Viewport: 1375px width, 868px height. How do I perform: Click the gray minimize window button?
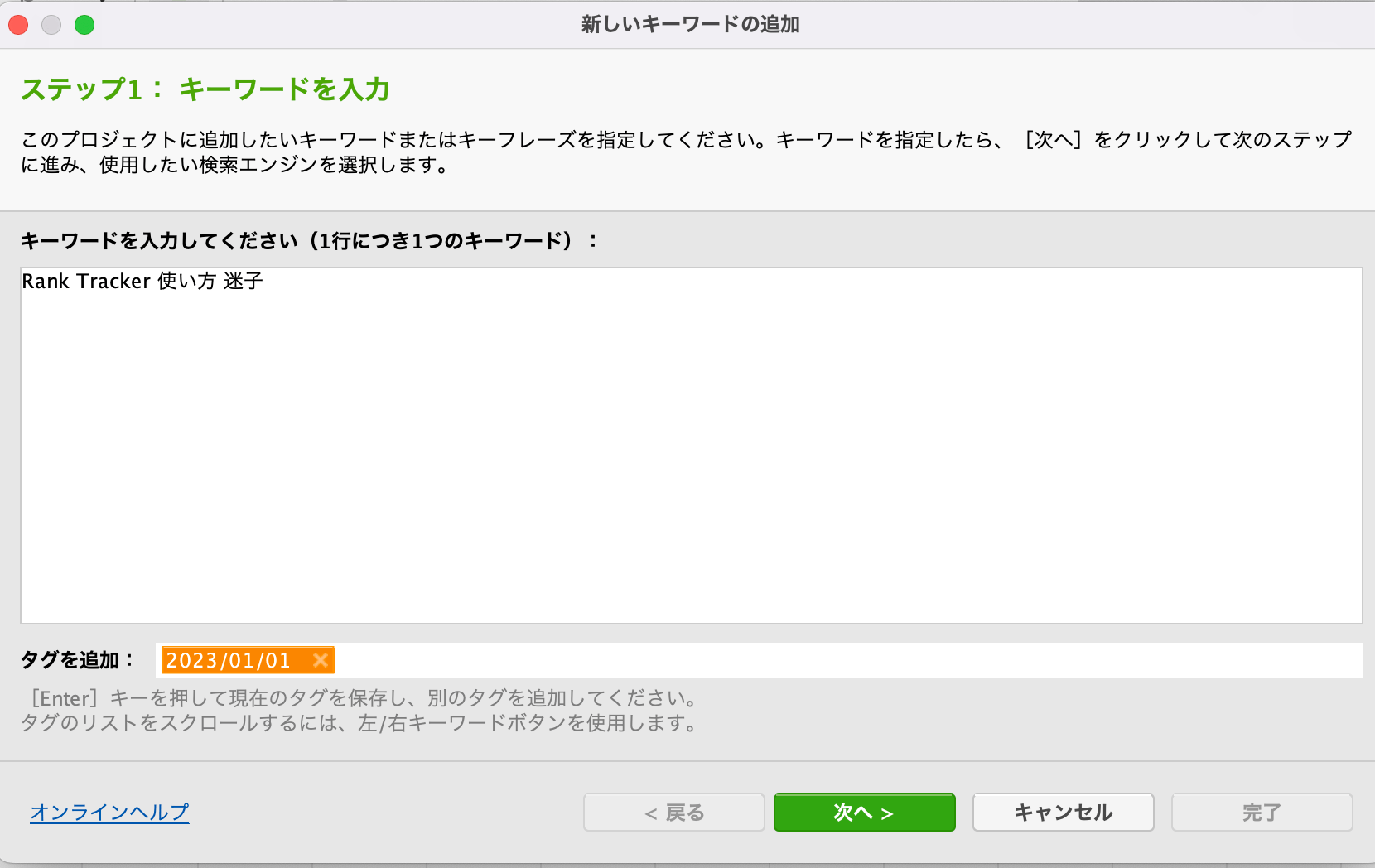[51, 25]
